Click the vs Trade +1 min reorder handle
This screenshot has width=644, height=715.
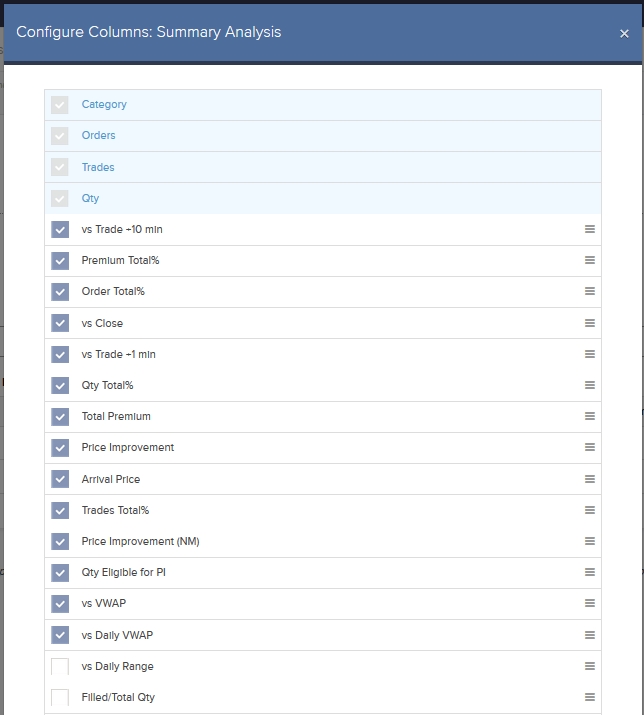coord(590,354)
